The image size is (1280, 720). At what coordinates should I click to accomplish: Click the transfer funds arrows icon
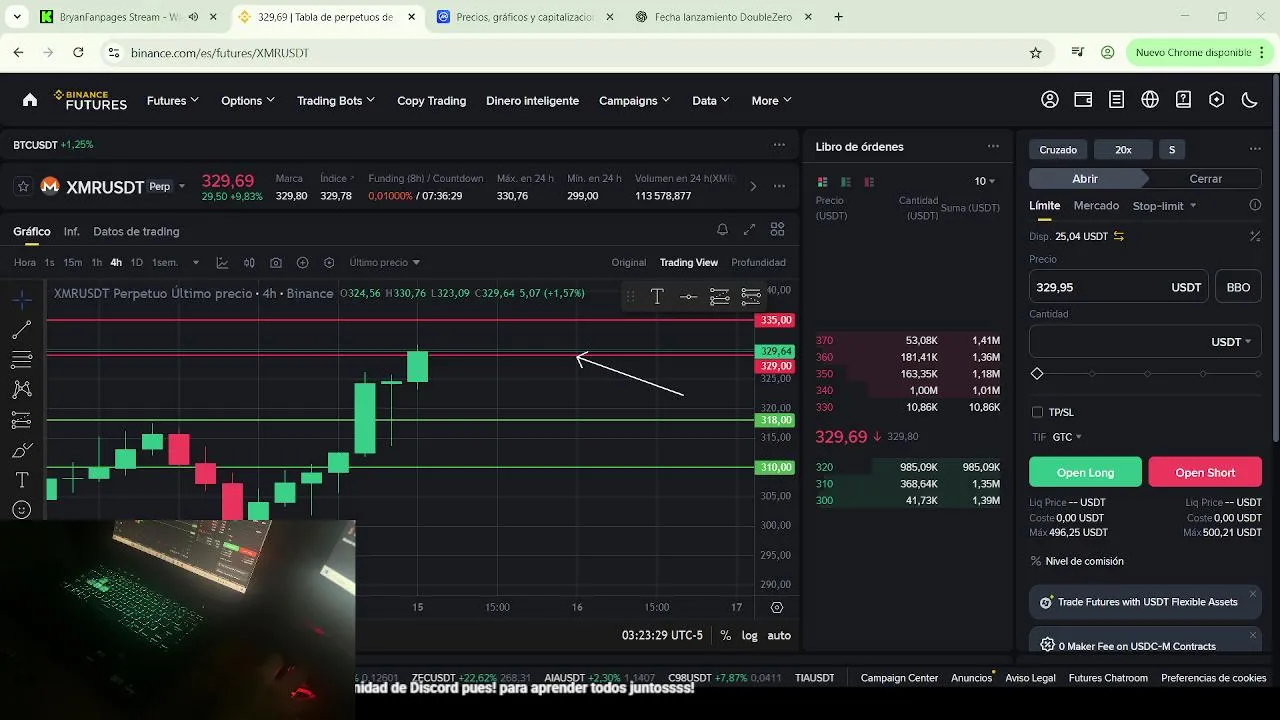click(1119, 236)
